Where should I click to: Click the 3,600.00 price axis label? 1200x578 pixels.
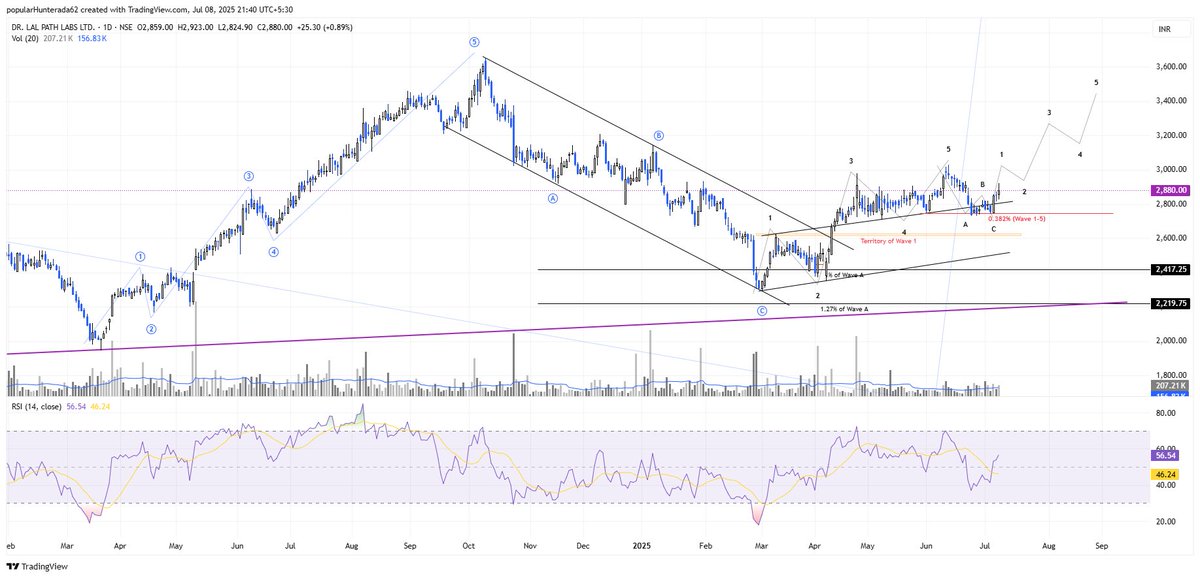[x=1169, y=66]
